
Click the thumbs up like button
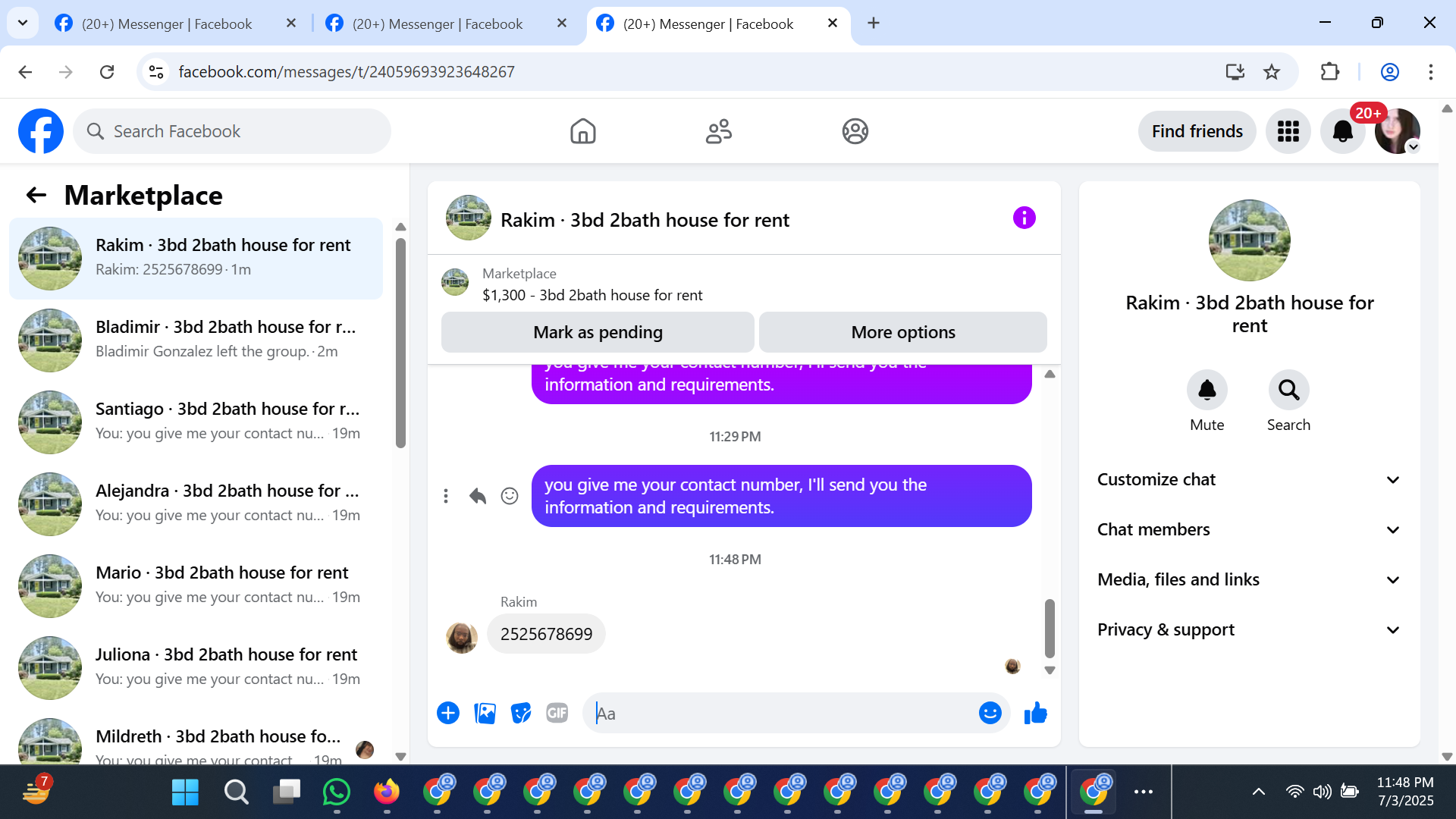pos(1035,713)
